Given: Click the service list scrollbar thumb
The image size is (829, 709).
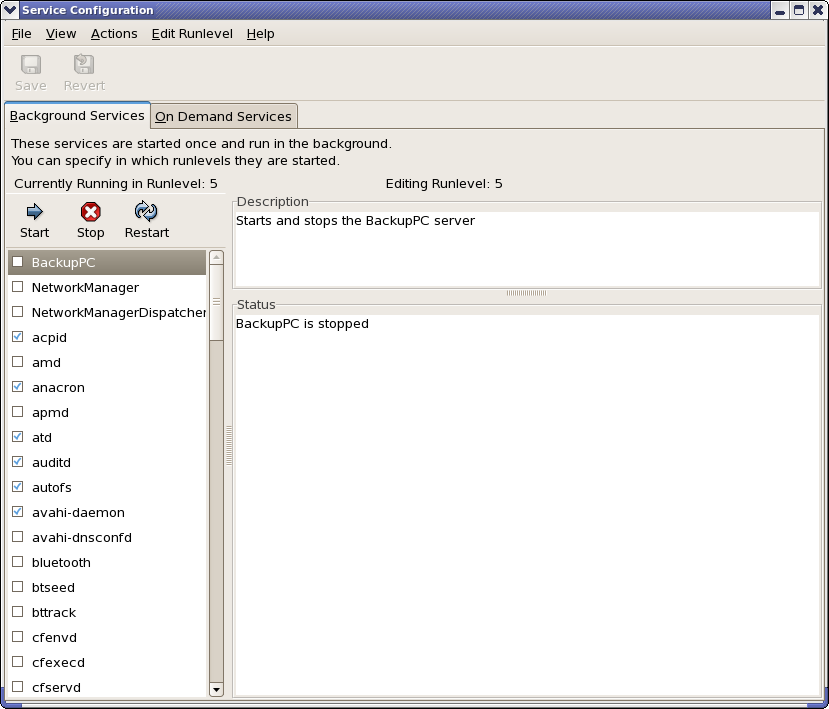Looking at the screenshot, I should pos(216,302).
